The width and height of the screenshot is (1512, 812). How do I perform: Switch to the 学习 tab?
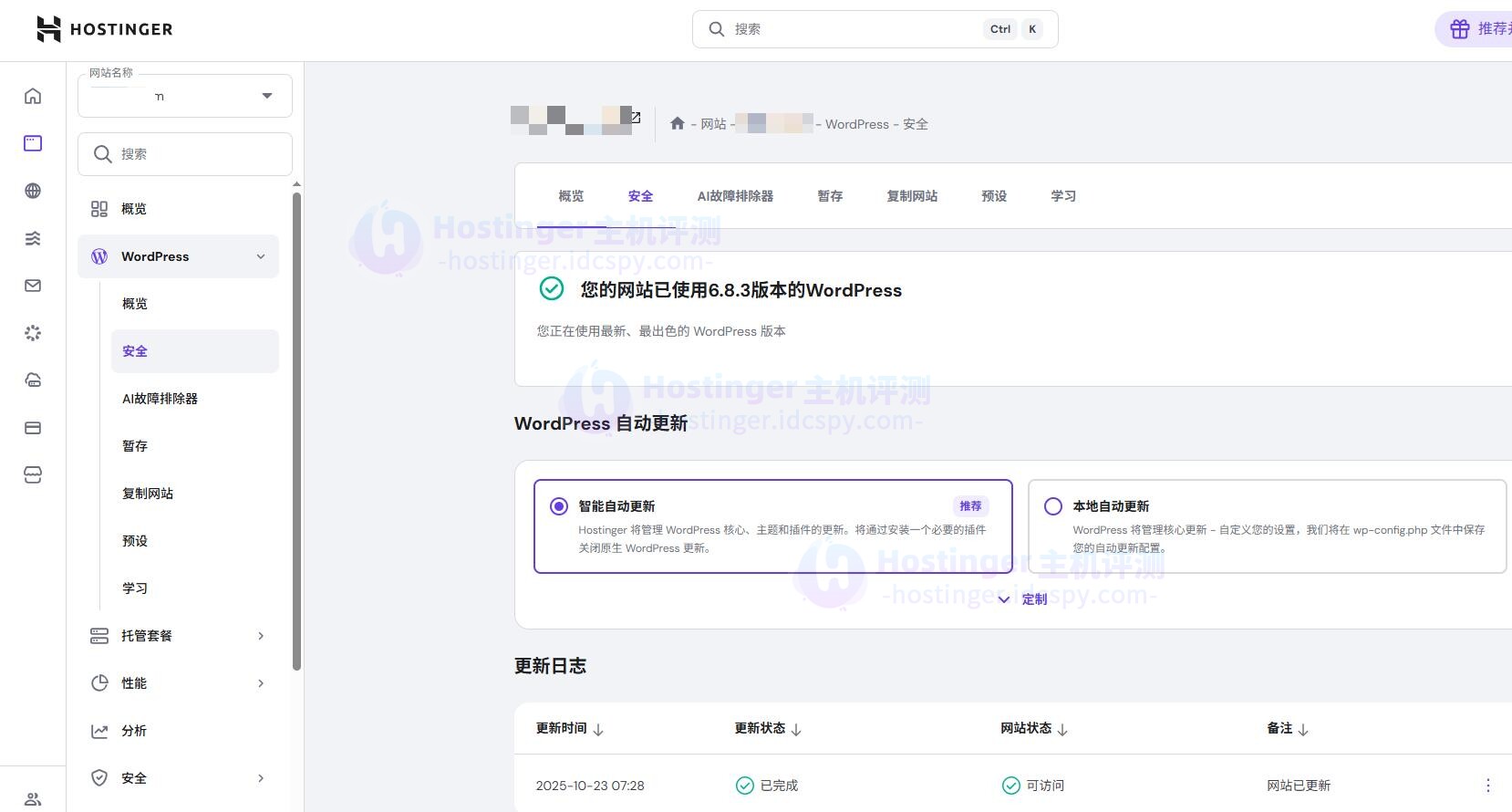point(1063,196)
